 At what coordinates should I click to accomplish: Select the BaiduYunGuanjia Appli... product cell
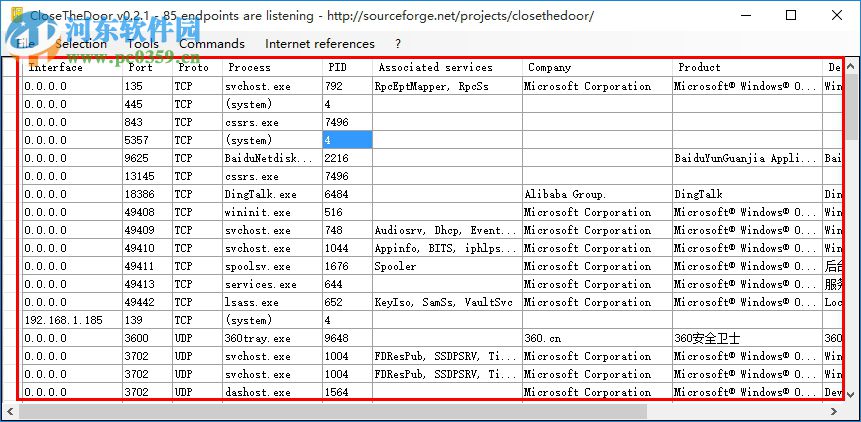[x=747, y=158]
